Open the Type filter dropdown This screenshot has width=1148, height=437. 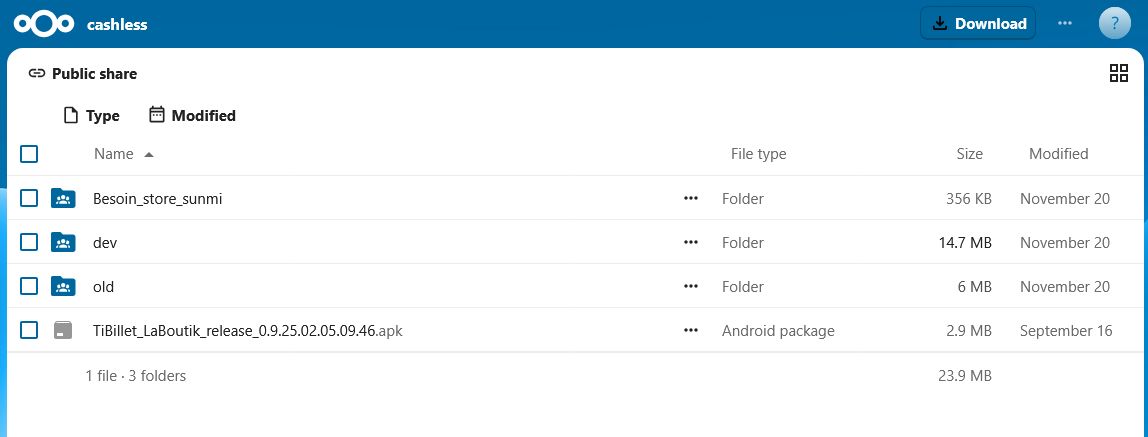tap(91, 116)
